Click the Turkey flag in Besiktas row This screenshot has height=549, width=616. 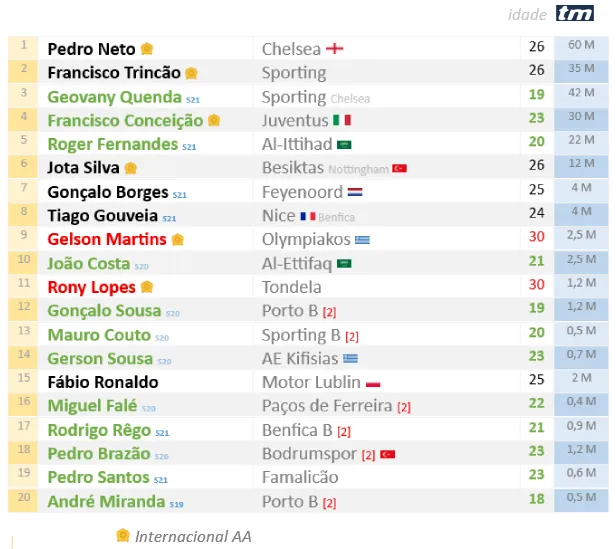[400, 169]
